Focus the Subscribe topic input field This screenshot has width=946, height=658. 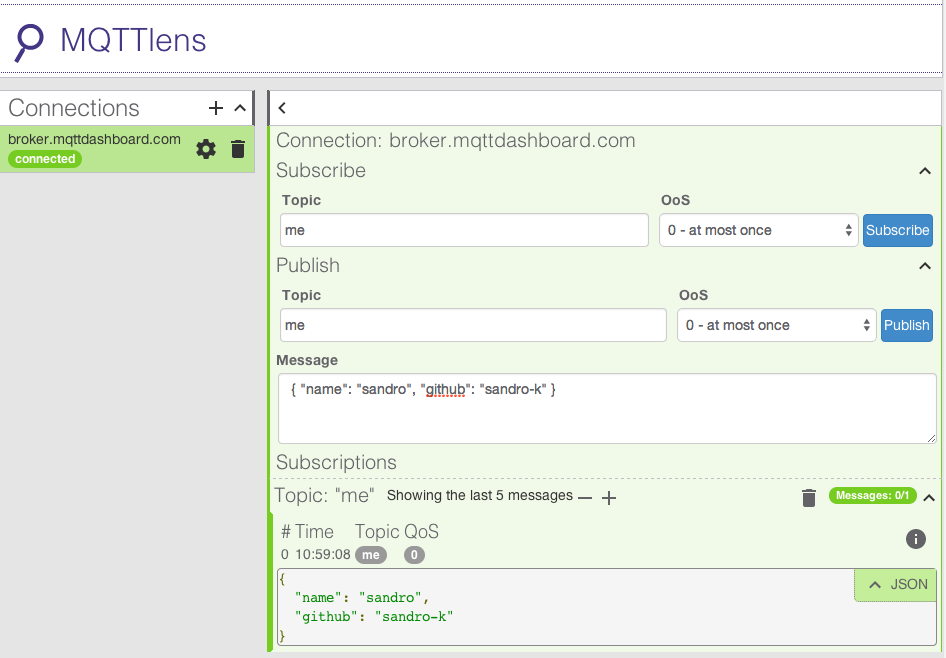464,230
